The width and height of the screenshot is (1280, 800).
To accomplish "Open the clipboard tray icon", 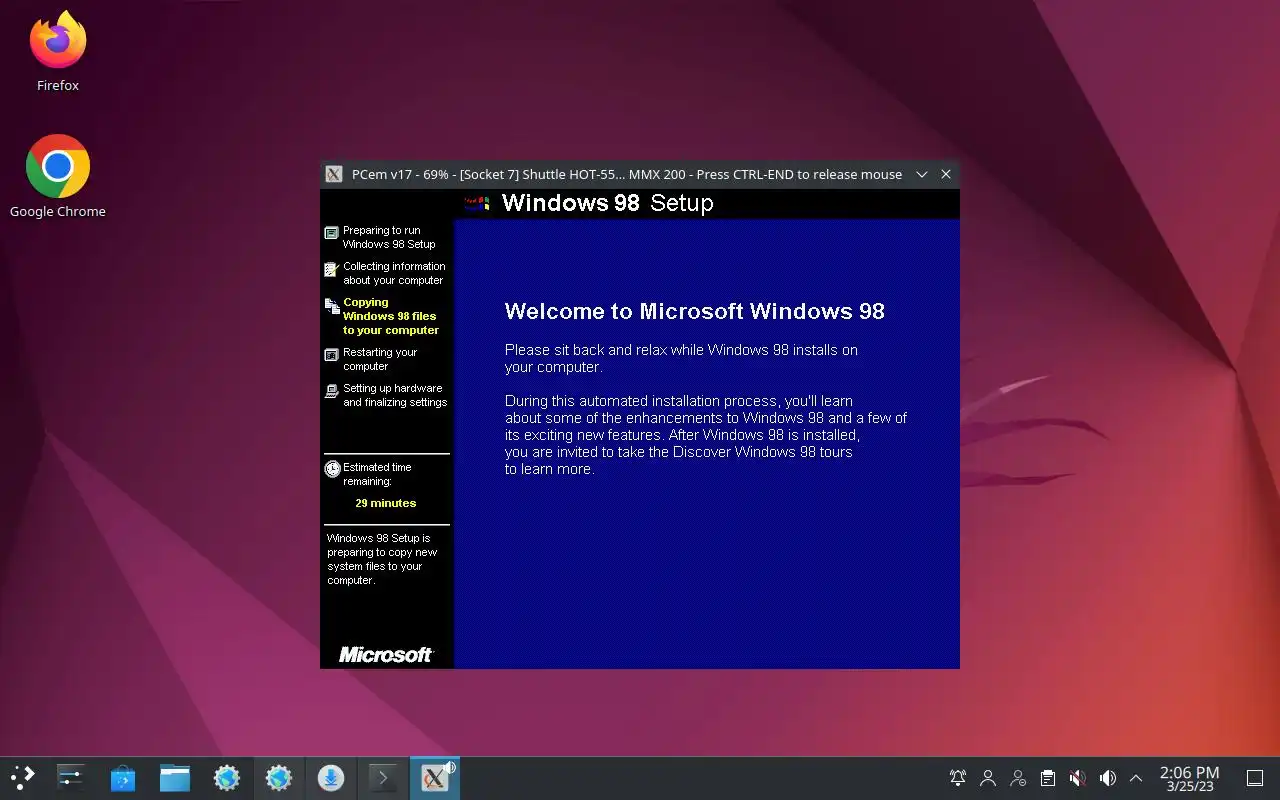I will [1048, 778].
